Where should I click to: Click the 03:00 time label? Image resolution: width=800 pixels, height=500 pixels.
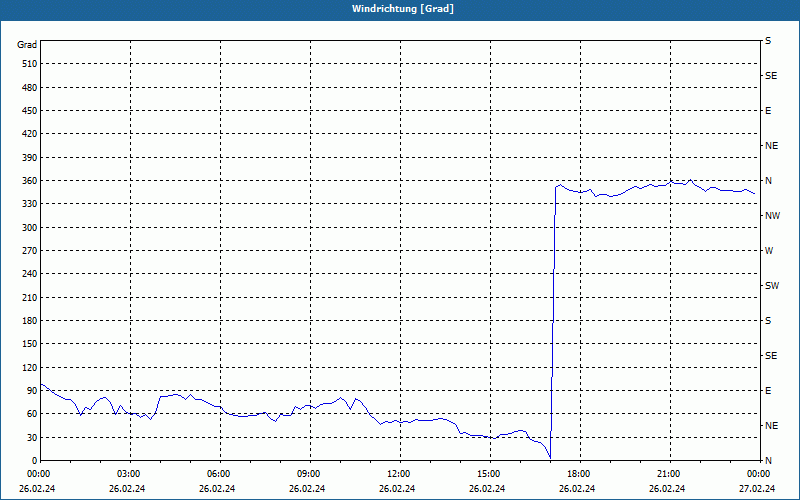pos(130,474)
